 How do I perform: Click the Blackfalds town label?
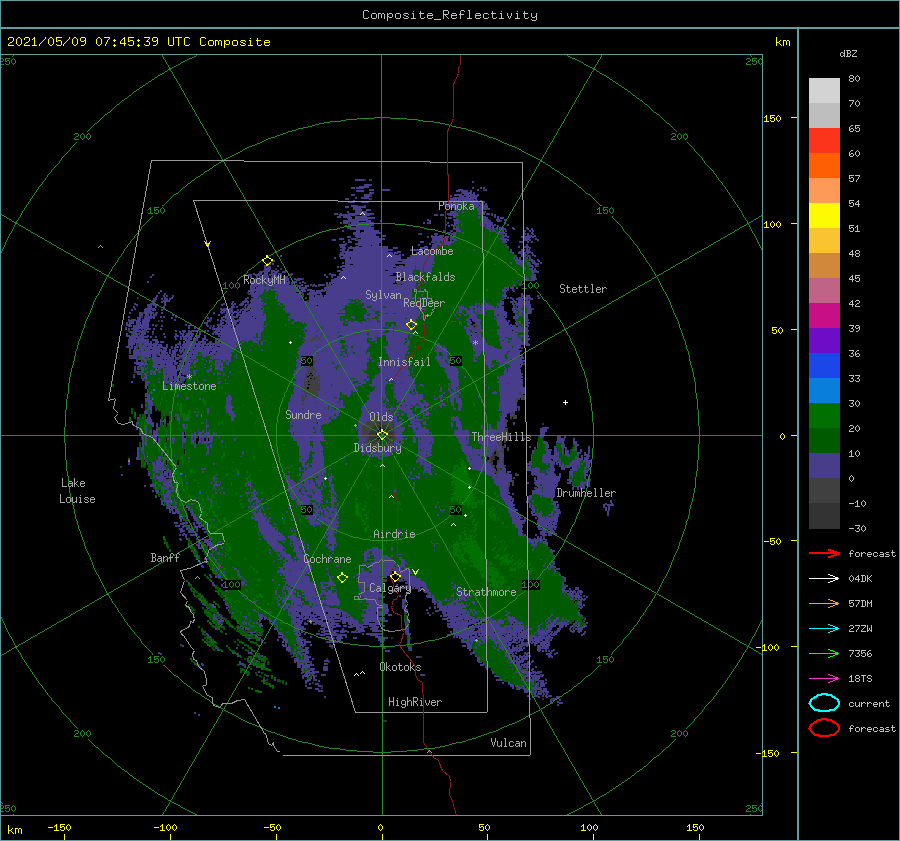coord(425,277)
